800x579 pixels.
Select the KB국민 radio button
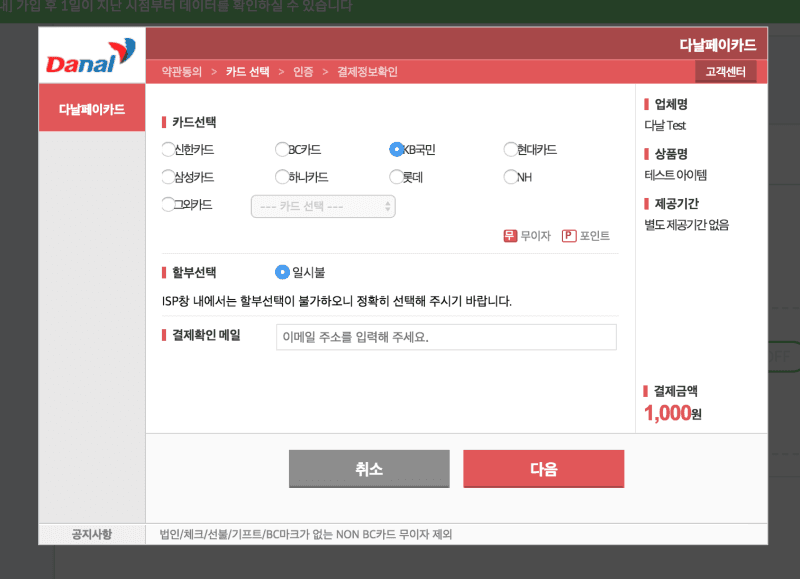396,149
